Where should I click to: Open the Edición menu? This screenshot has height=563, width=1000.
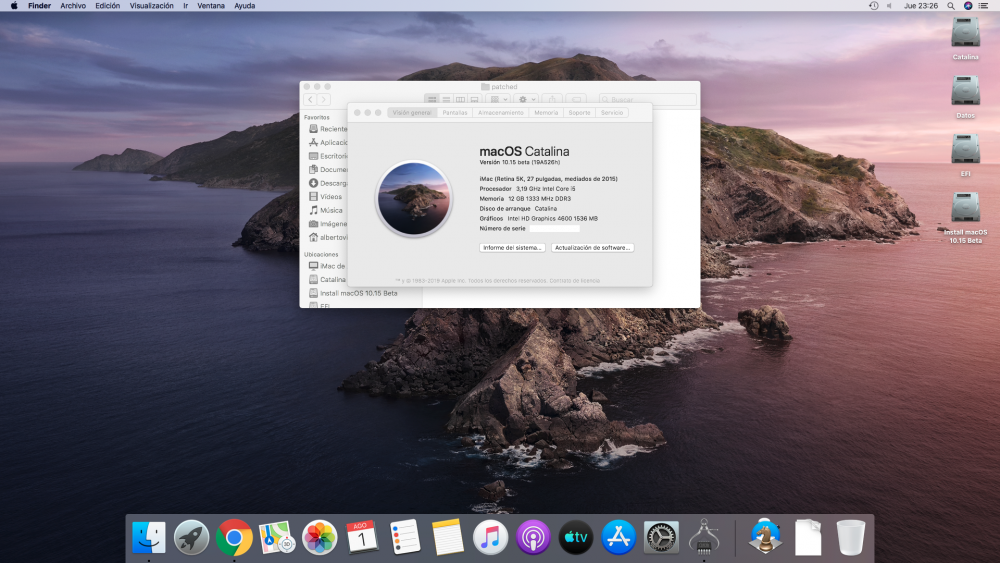107,6
